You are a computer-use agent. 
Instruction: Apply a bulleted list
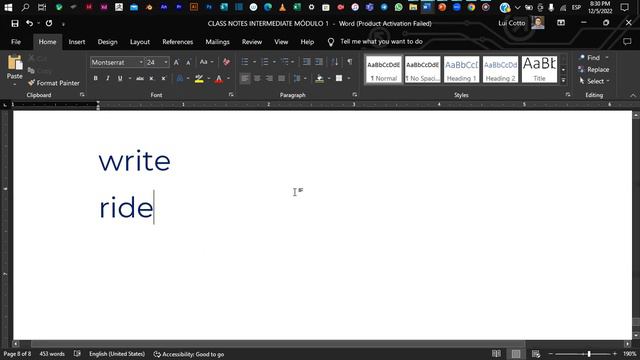245,62
